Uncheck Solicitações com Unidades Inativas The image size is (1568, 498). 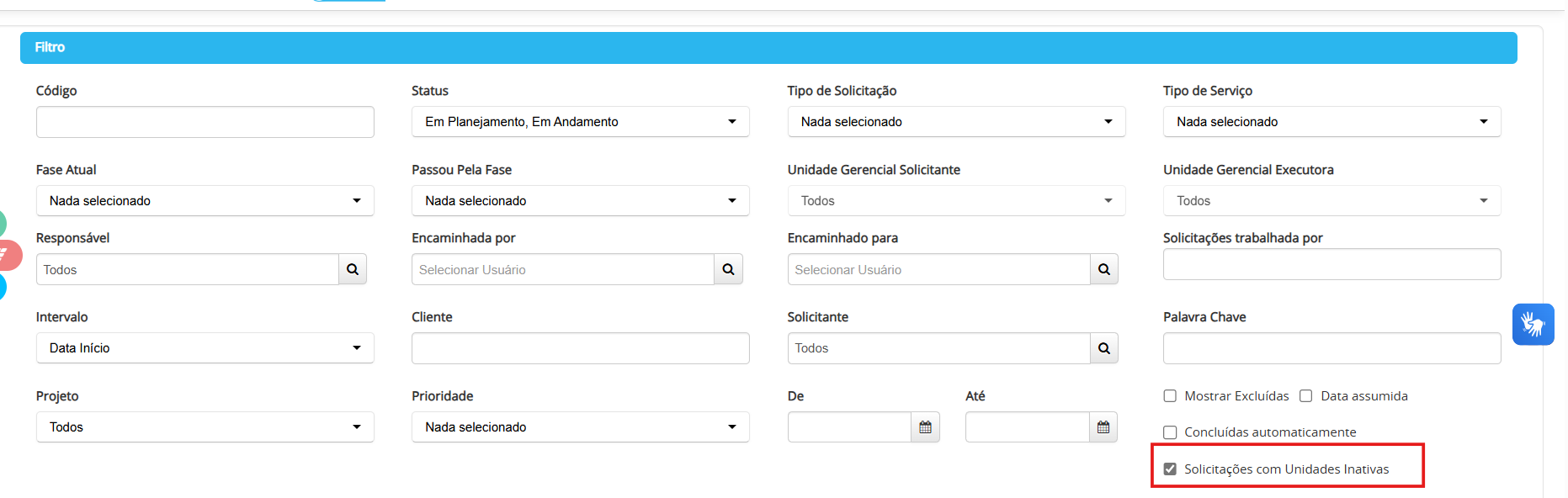(1170, 469)
